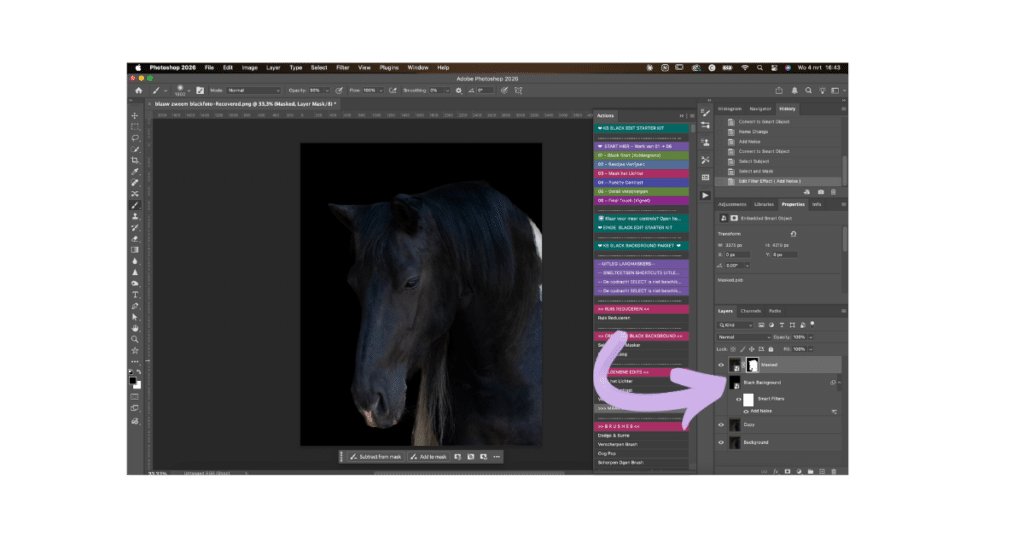Click the foreground color swatch

[133, 380]
